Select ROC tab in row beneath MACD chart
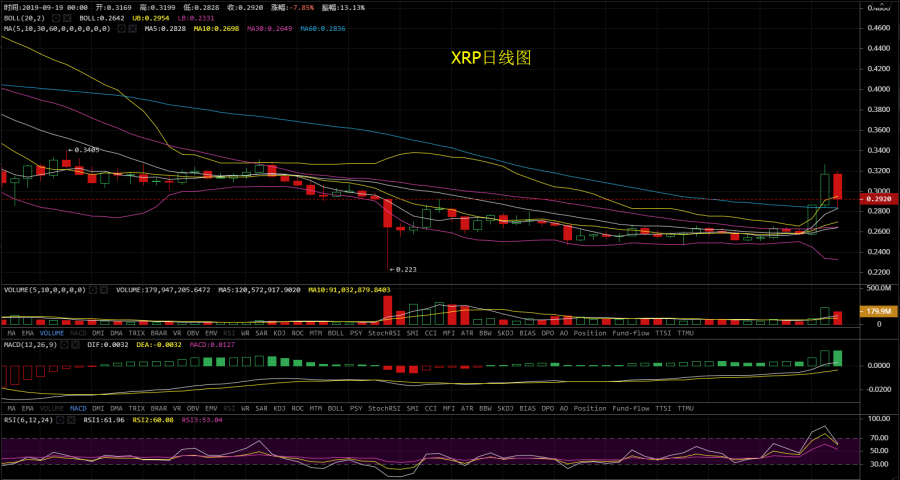Screen dimensions: 900x480 click(297, 408)
